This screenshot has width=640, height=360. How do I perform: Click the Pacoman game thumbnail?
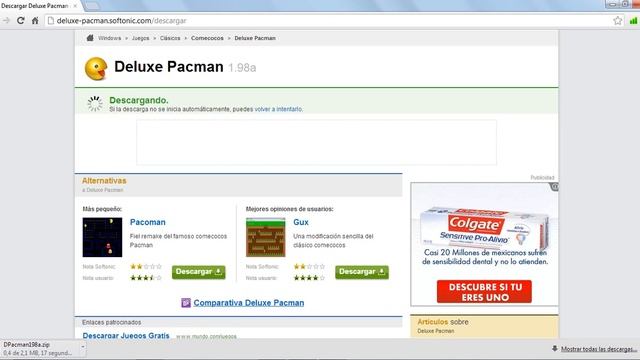pyautogui.click(x=102, y=237)
